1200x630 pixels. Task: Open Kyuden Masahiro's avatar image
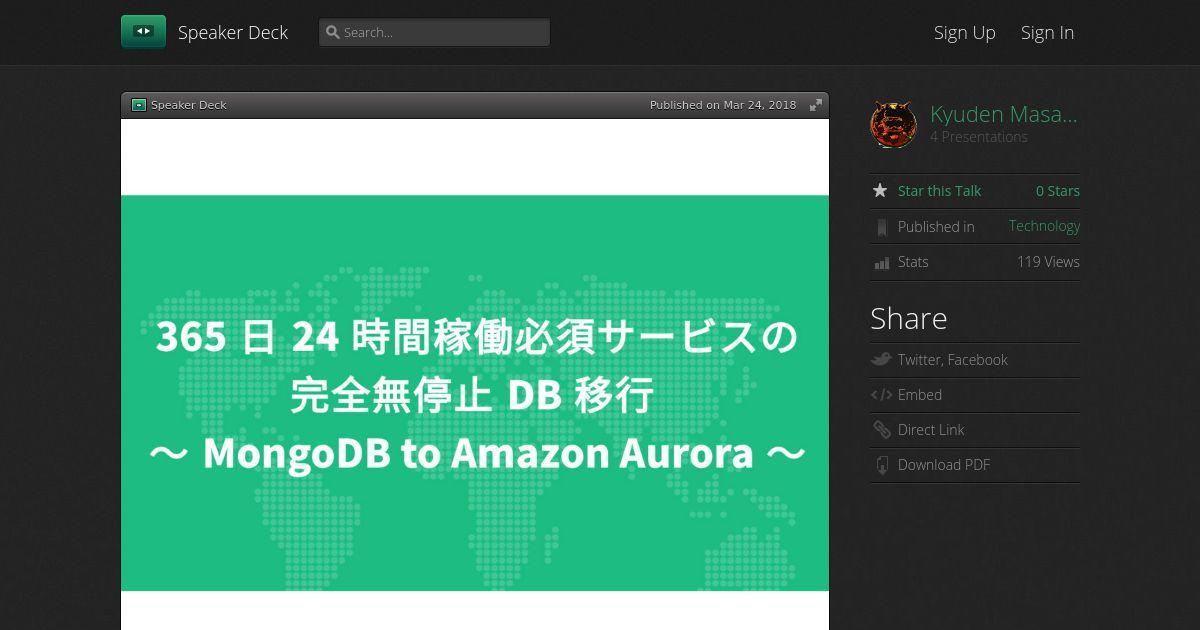click(893, 125)
